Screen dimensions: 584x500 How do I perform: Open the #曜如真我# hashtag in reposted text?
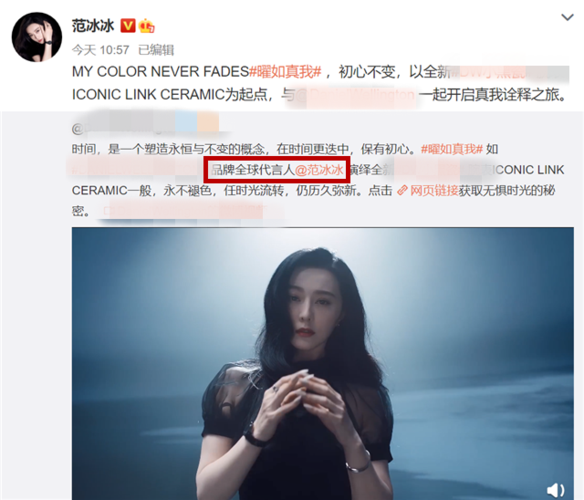452,149
